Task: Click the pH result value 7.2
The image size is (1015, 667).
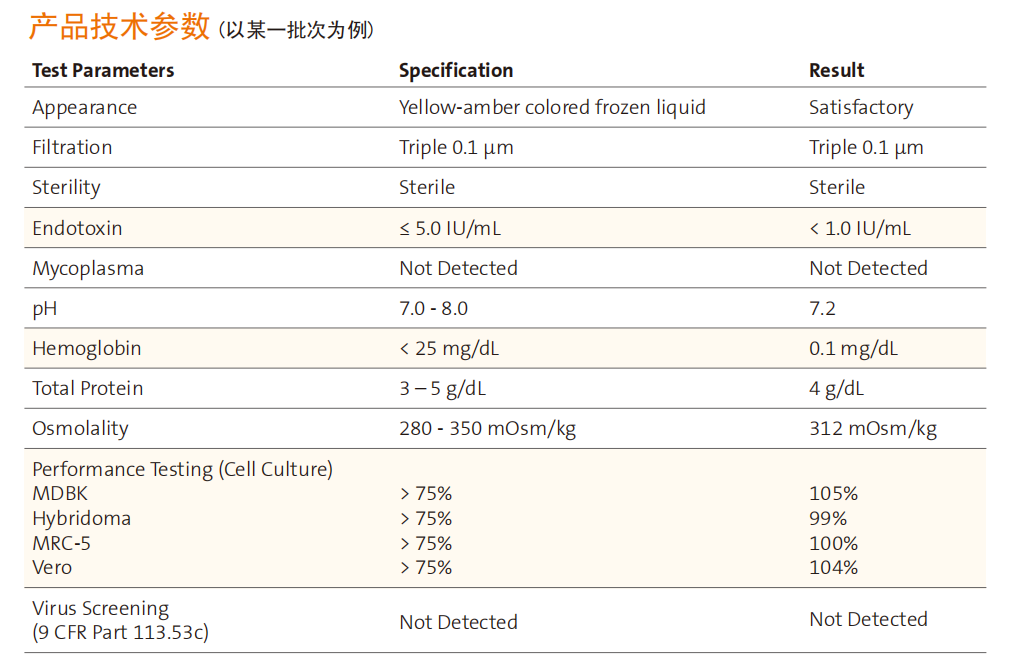Action: 822,308
